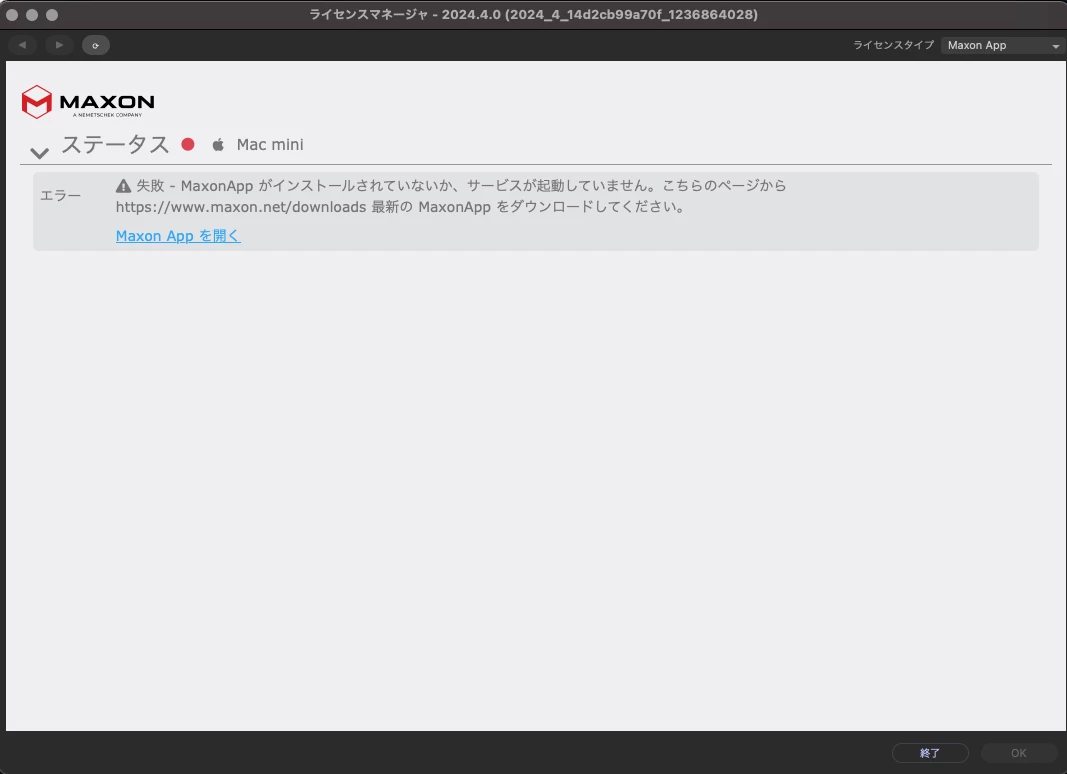Click the エラー label

coord(61,195)
